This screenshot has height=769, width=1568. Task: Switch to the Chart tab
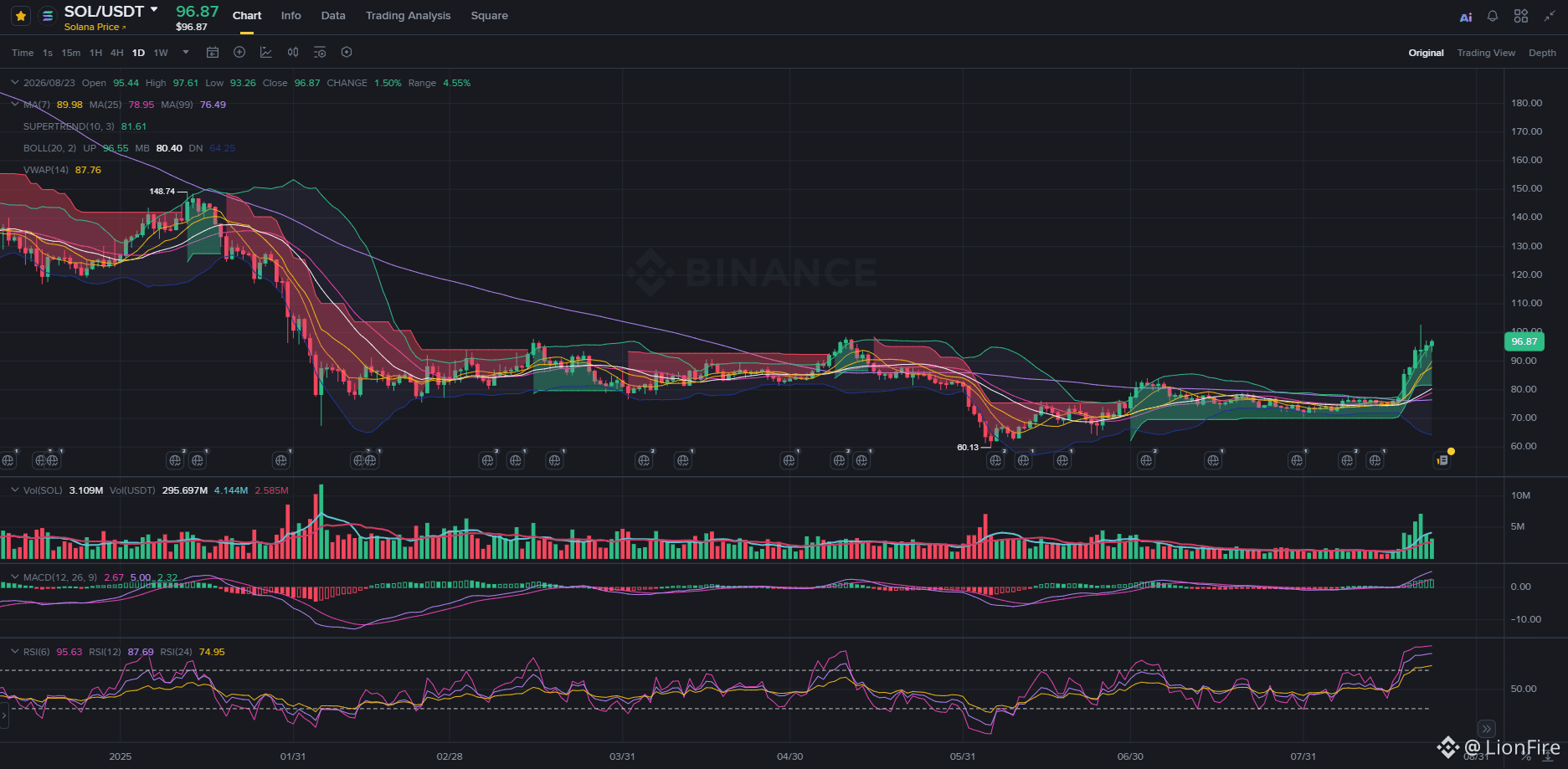pyautogui.click(x=247, y=16)
